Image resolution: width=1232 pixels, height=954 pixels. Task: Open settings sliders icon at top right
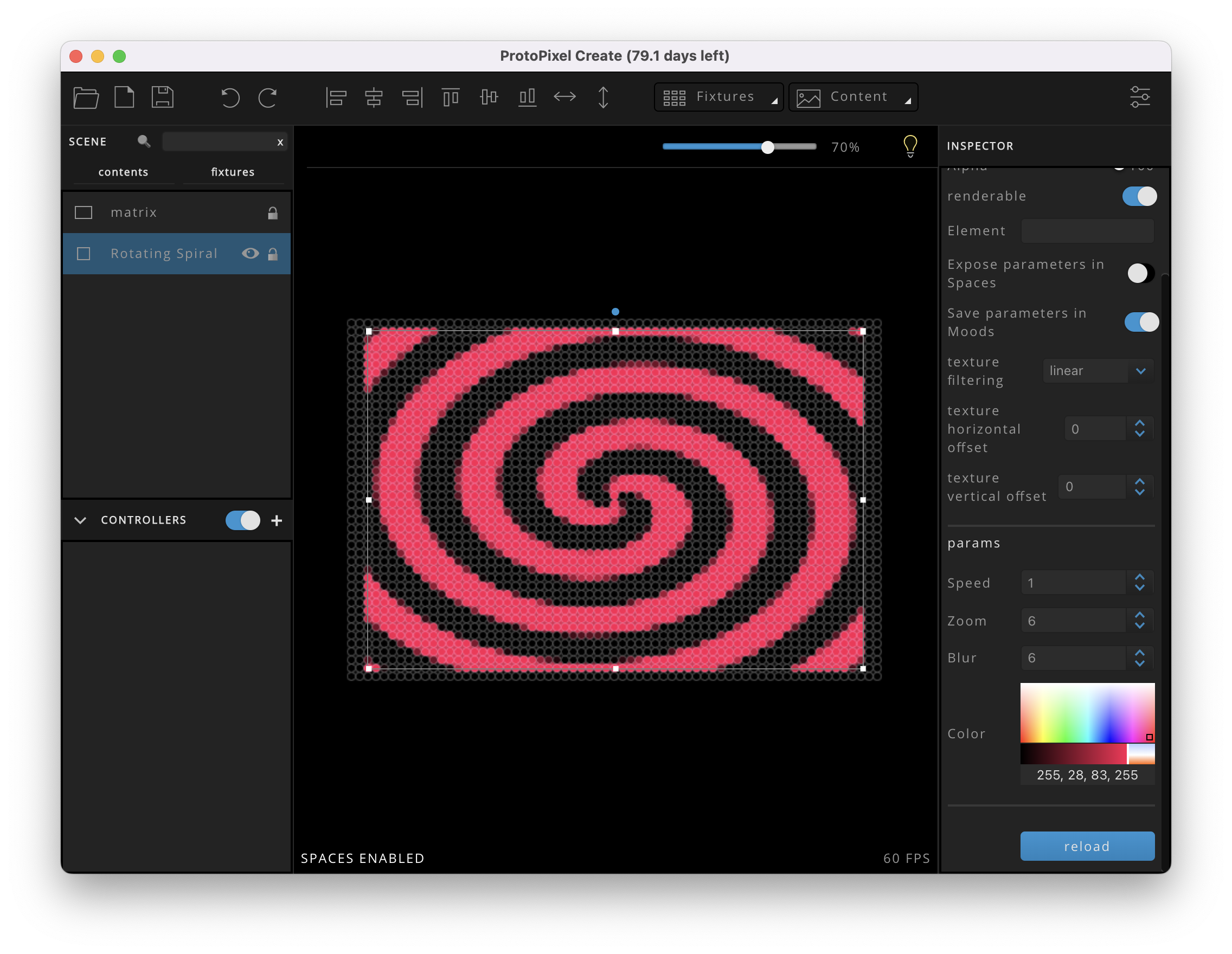click(x=1139, y=97)
